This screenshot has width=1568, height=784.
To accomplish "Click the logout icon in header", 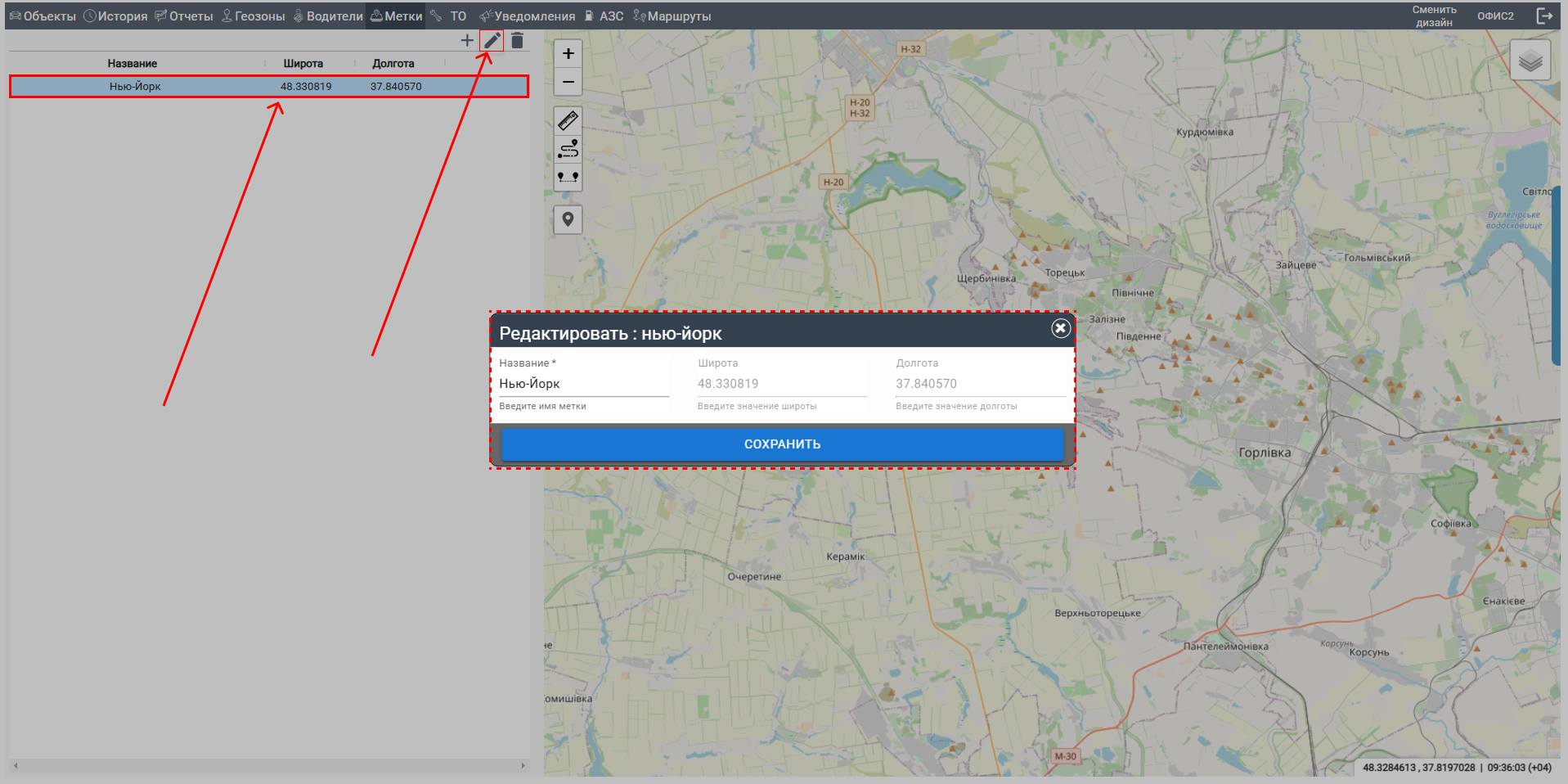I will click(1544, 16).
